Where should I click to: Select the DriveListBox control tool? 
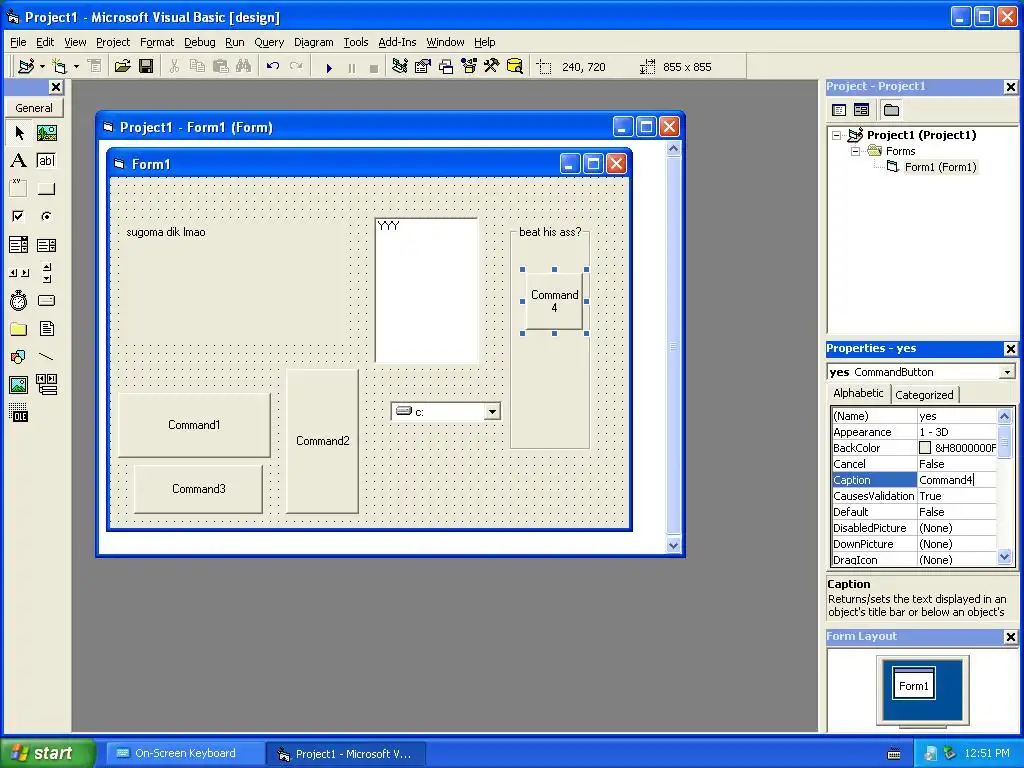click(46, 300)
